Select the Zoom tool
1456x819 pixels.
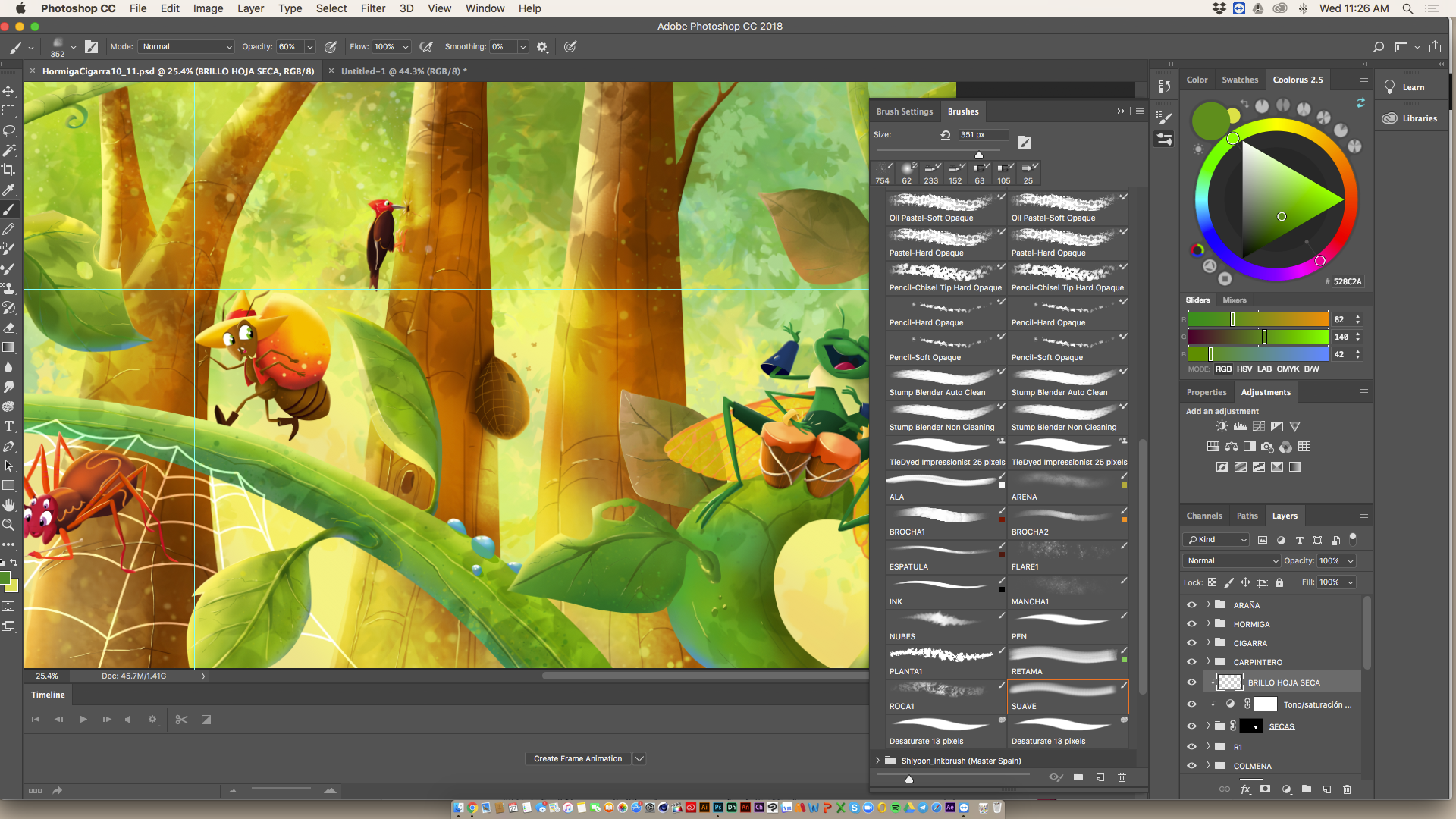(9, 525)
